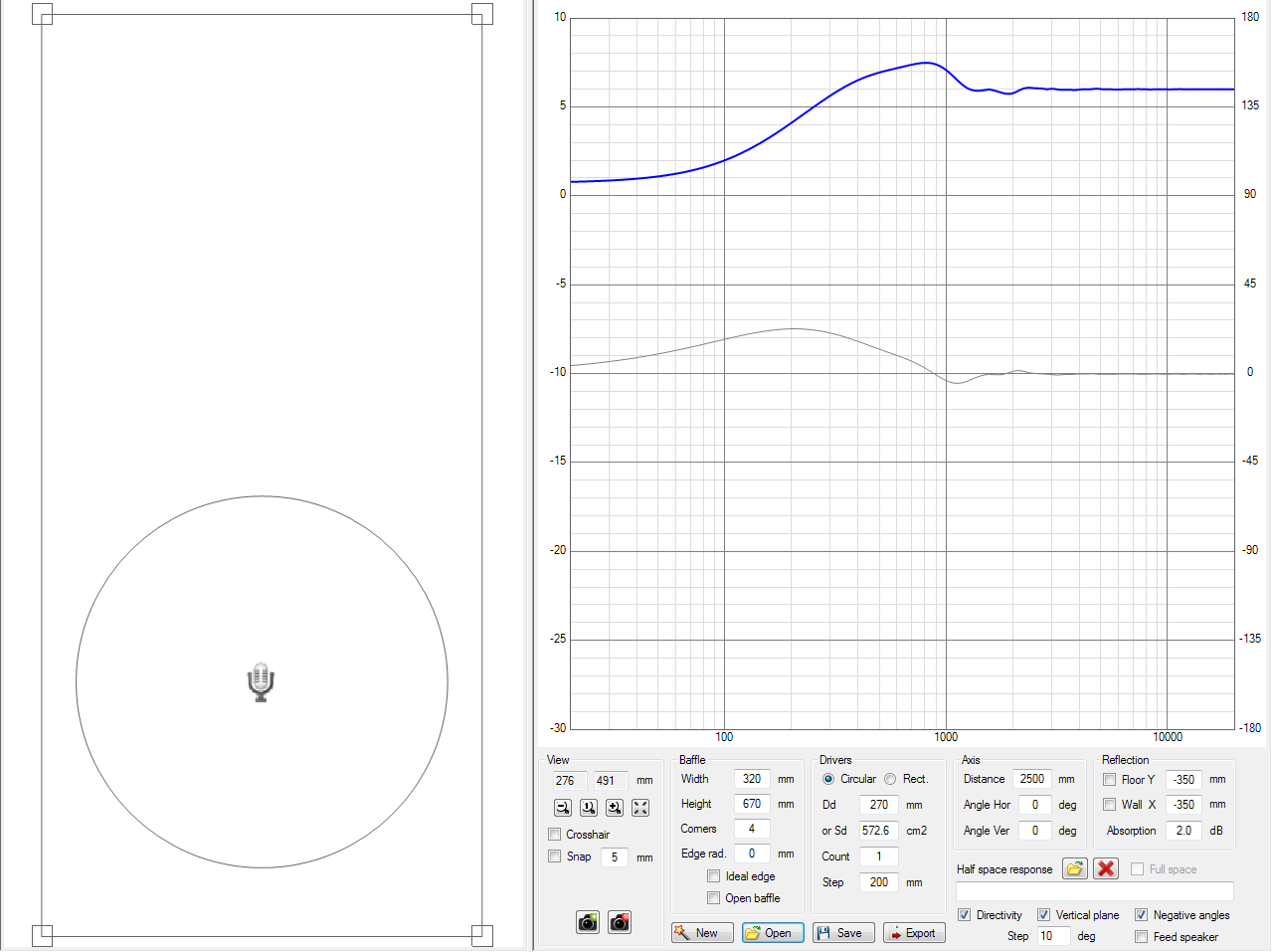Image resolution: width=1272 pixels, height=952 pixels.
Task: Click the Drivers Step field showing 200
Action: click(879, 882)
